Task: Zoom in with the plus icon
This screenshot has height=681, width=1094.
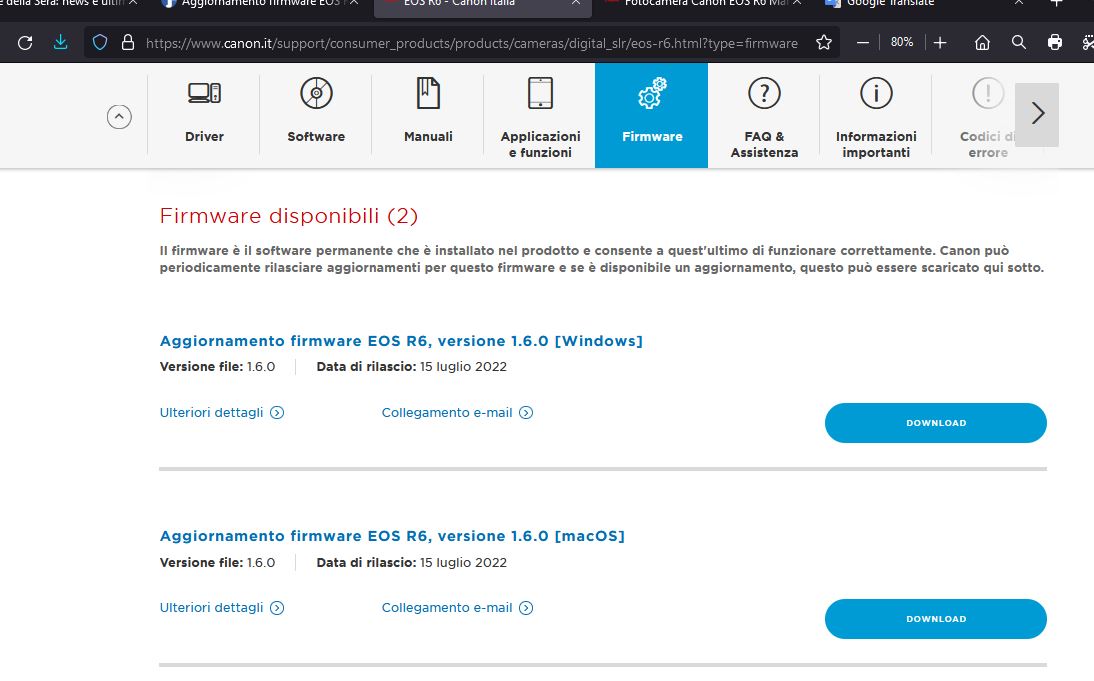Action: point(940,43)
